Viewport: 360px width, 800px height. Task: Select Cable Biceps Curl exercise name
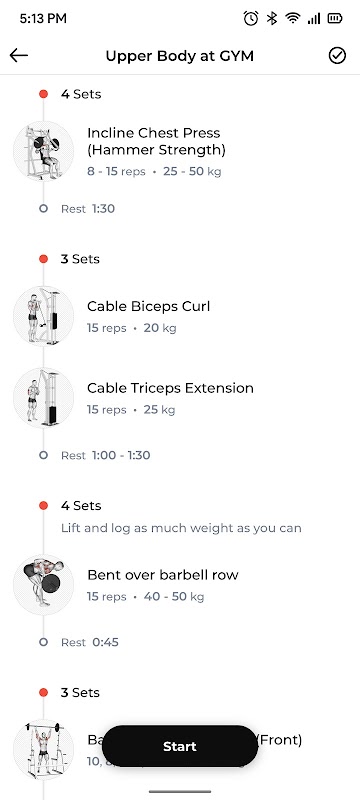[148, 306]
